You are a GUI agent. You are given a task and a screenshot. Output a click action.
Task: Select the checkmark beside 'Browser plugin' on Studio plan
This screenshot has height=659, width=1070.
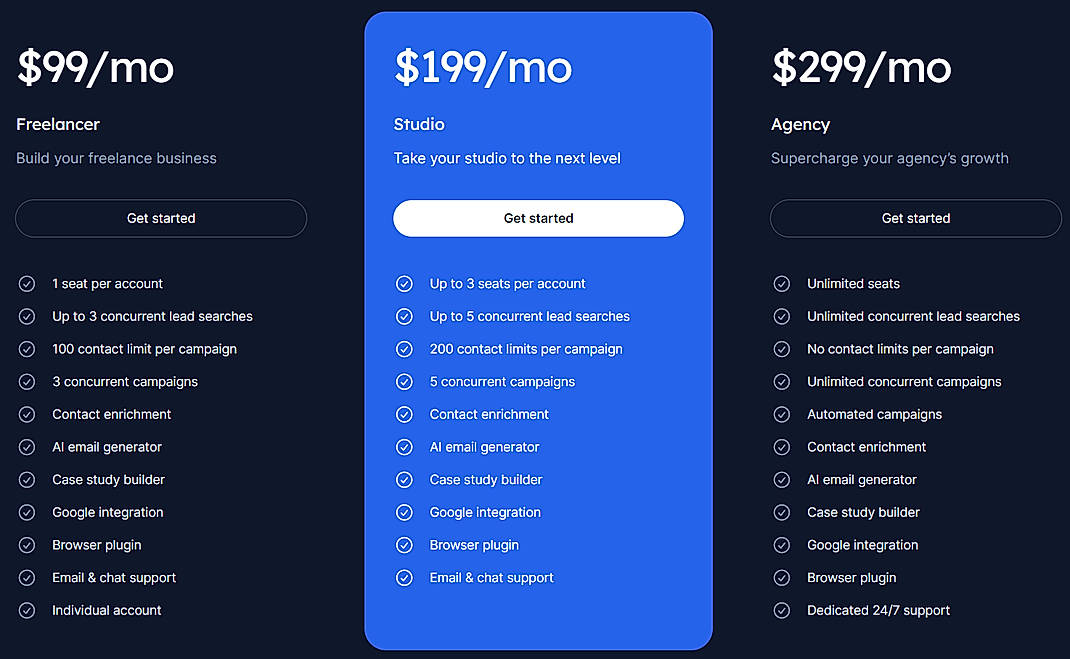pyautogui.click(x=404, y=545)
